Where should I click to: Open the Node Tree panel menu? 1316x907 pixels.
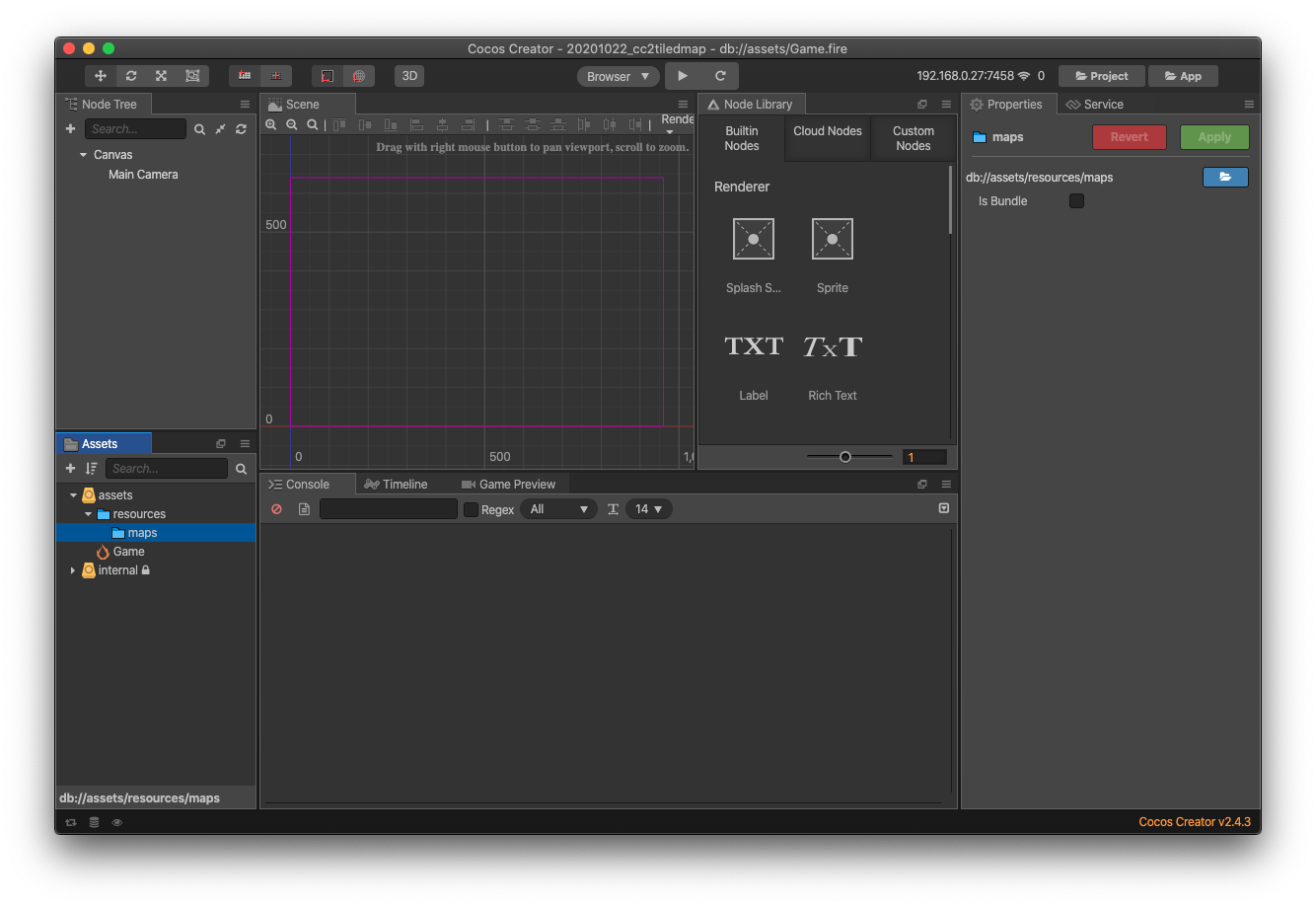click(245, 105)
